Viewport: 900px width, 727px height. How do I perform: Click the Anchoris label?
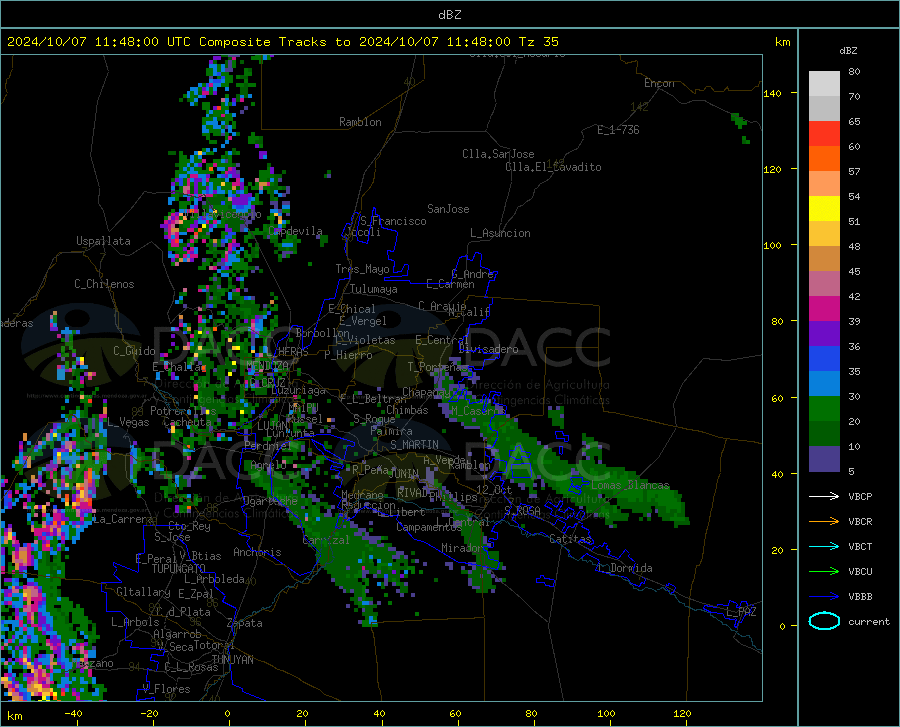click(x=257, y=552)
